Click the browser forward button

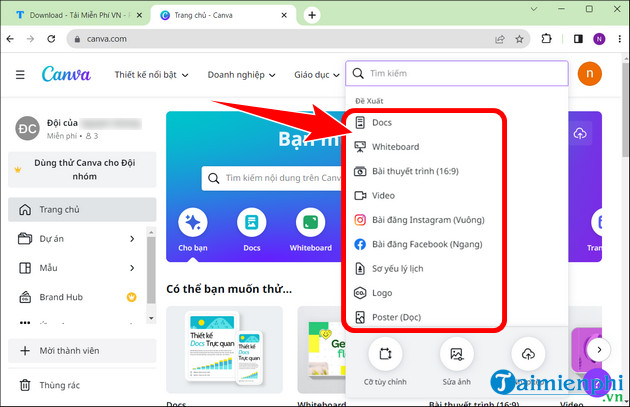click(30, 39)
